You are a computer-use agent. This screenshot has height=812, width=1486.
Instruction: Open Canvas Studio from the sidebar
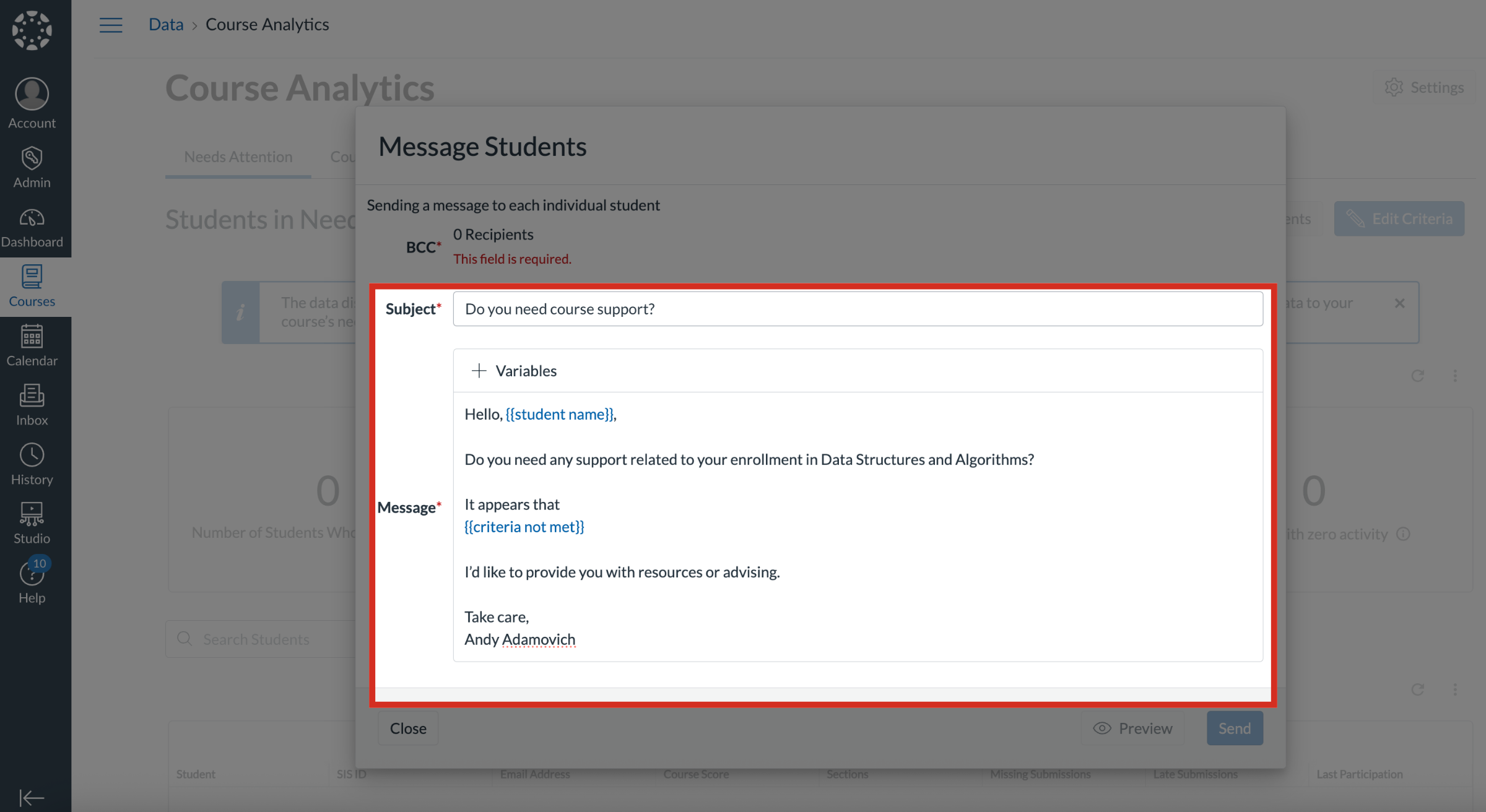click(32, 520)
